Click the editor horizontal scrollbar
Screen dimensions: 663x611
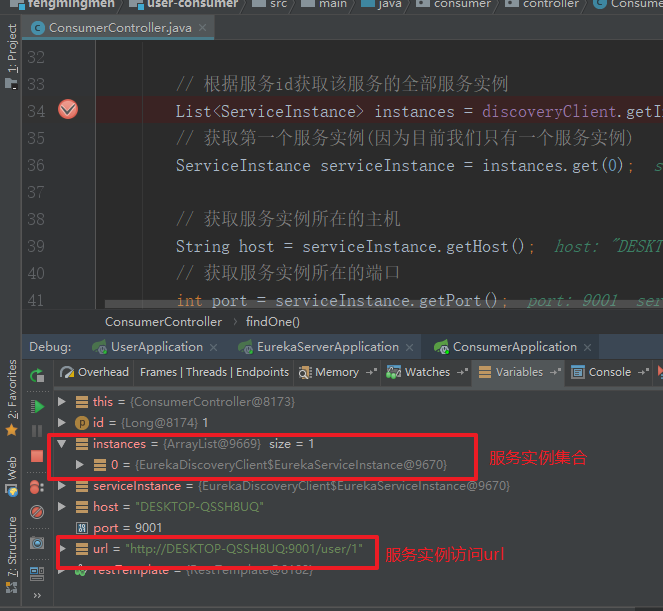pos(384,304)
